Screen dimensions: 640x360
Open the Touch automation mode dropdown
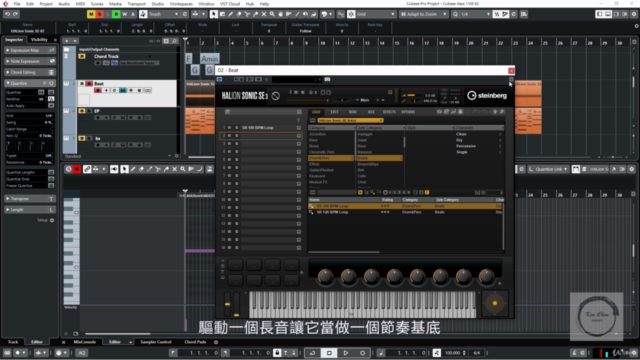pyautogui.click(x=164, y=14)
